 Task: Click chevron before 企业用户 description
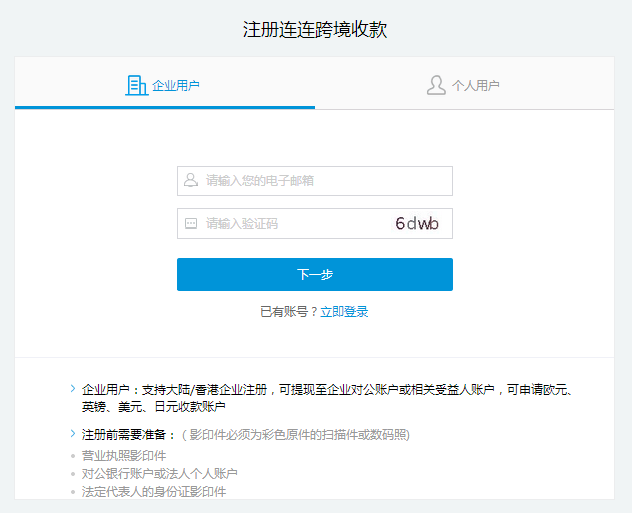[x=73, y=388]
